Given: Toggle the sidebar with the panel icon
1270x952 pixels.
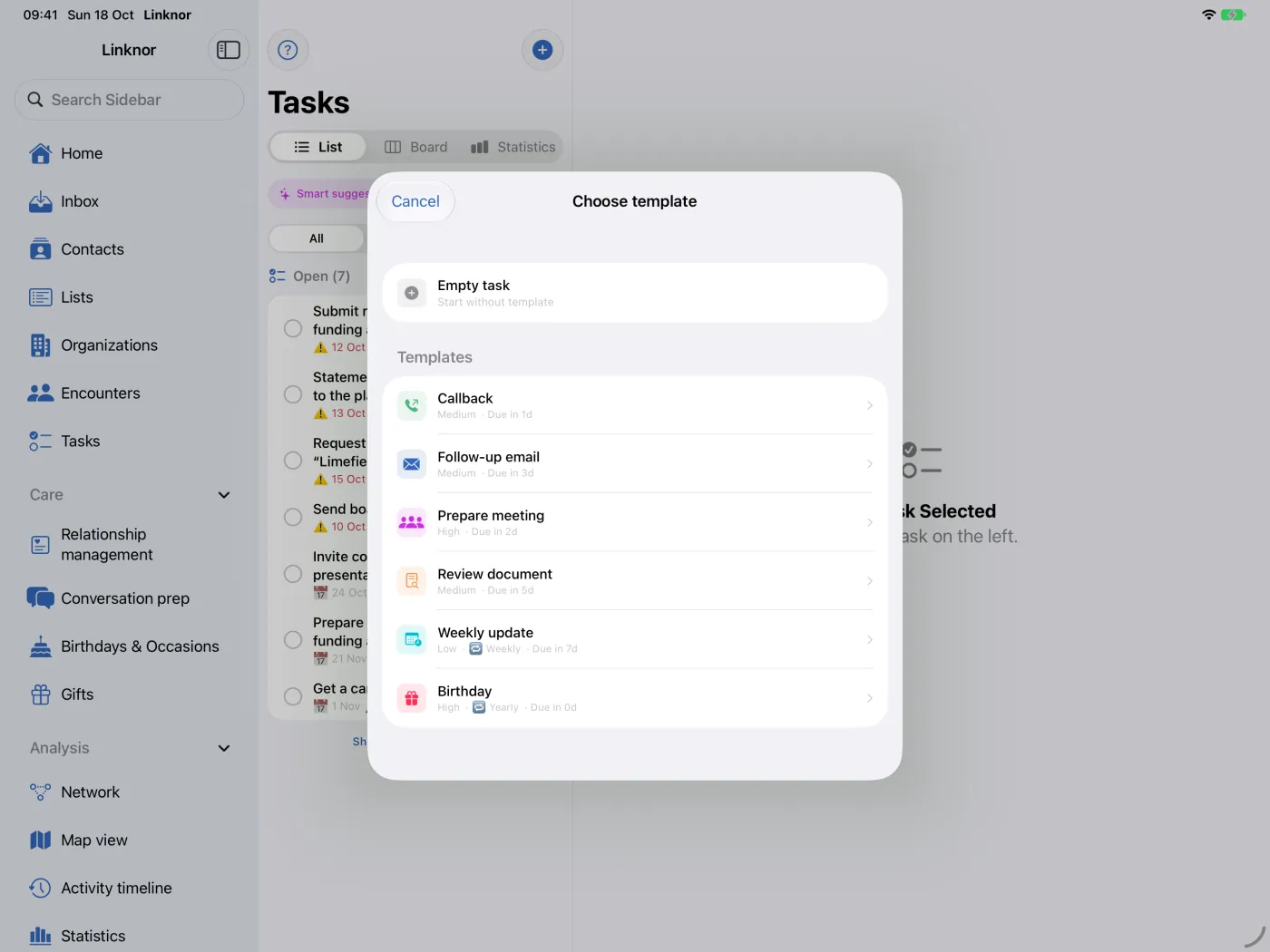Looking at the screenshot, I should click(229, 50).
